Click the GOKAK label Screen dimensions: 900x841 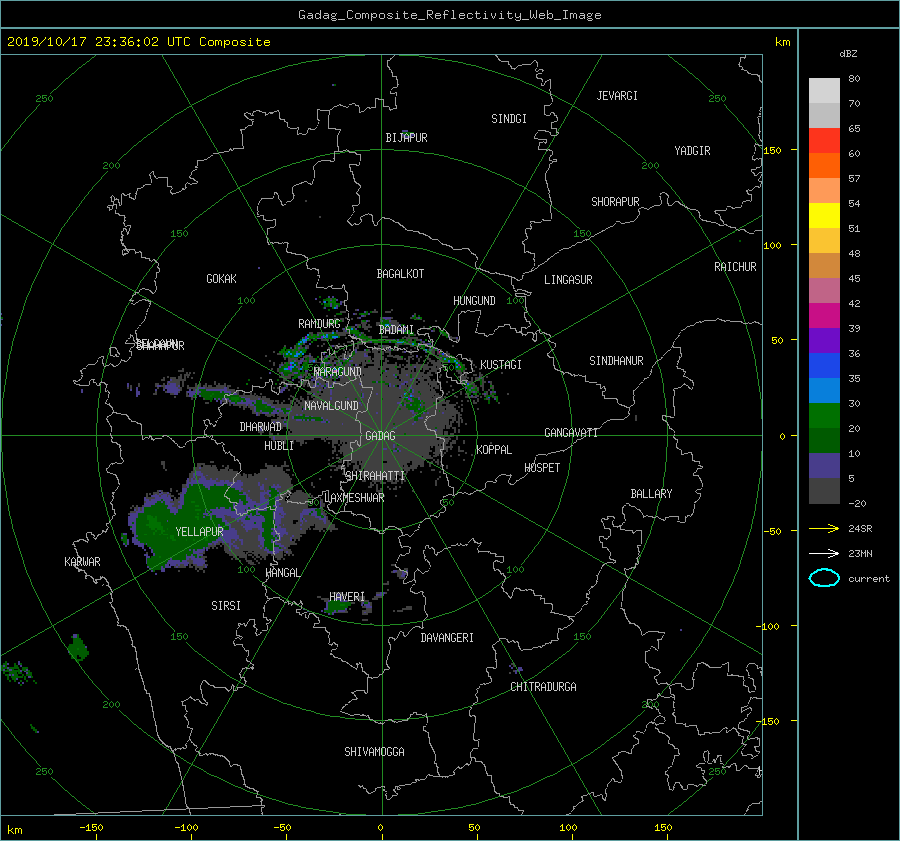pos(222,278)
